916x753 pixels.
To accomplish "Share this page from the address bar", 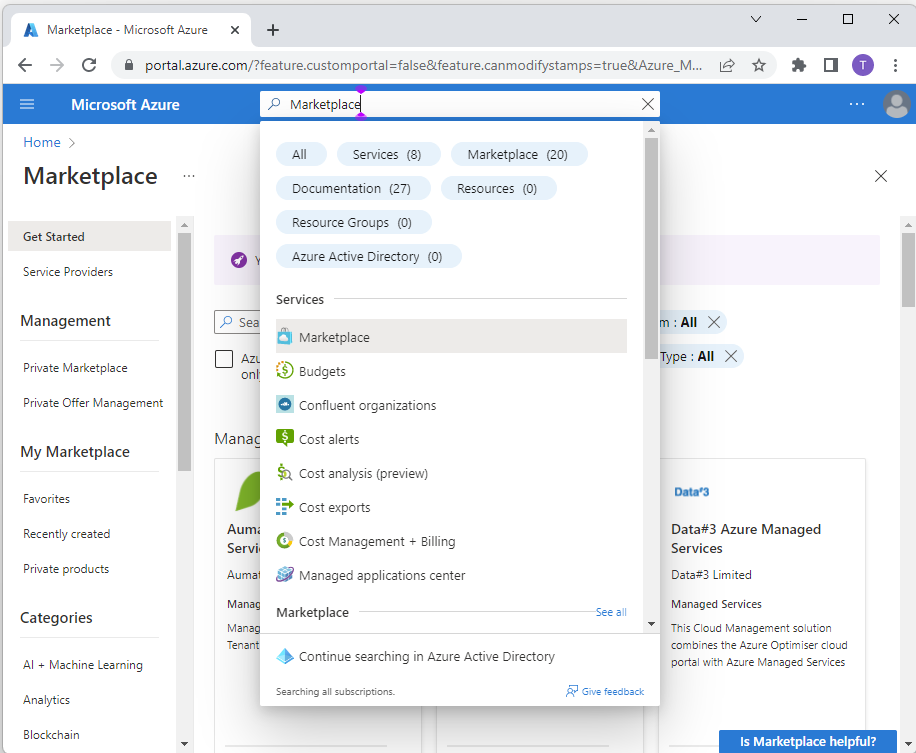I will coord(727,65).
